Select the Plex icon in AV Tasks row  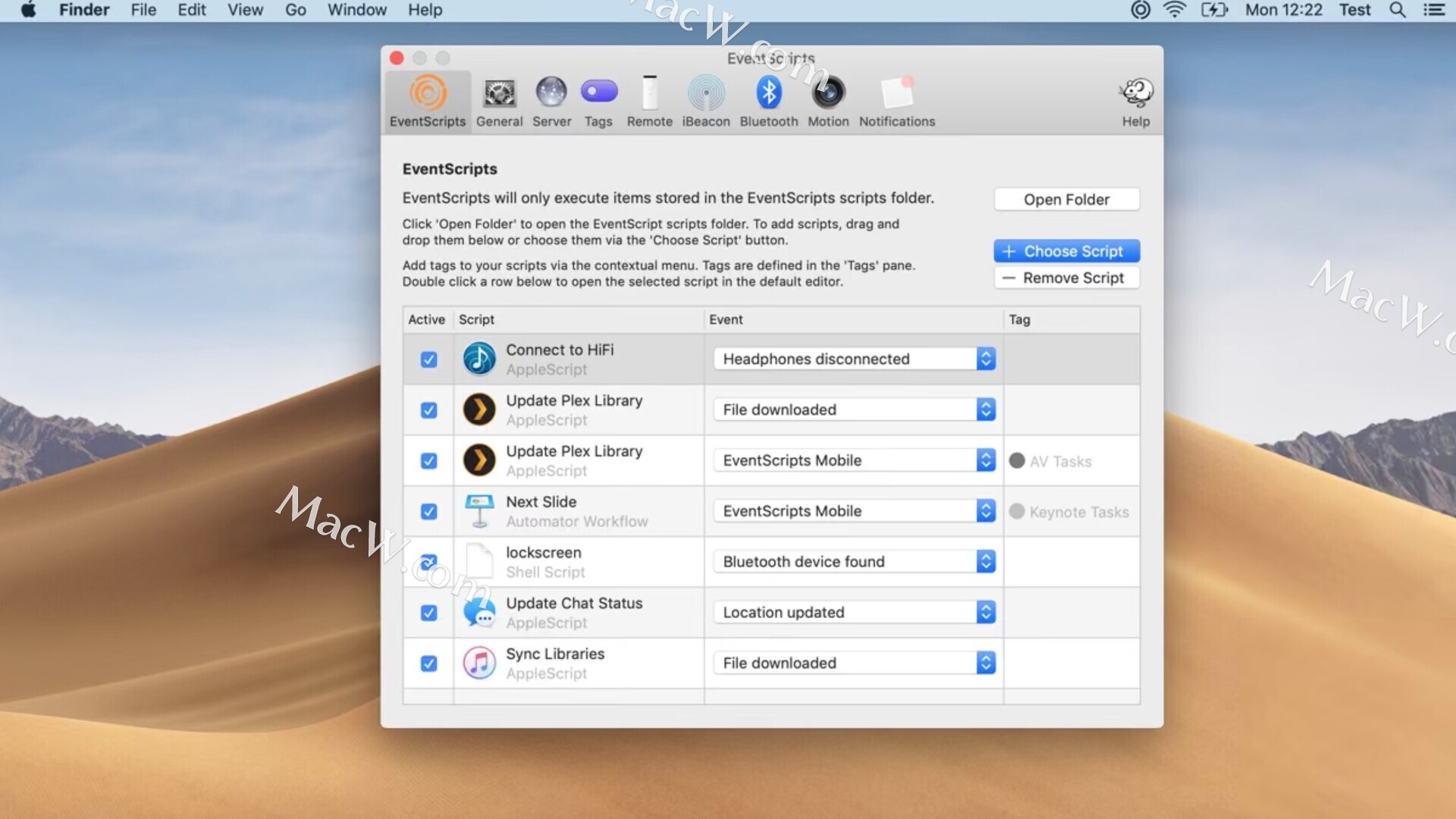479,460
